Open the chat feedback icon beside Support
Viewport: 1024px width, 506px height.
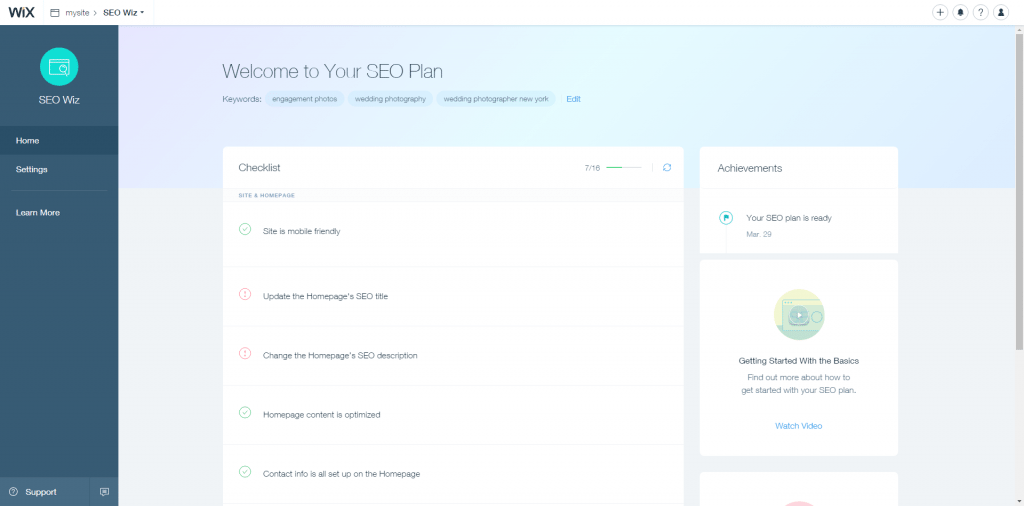click(104, 492)
